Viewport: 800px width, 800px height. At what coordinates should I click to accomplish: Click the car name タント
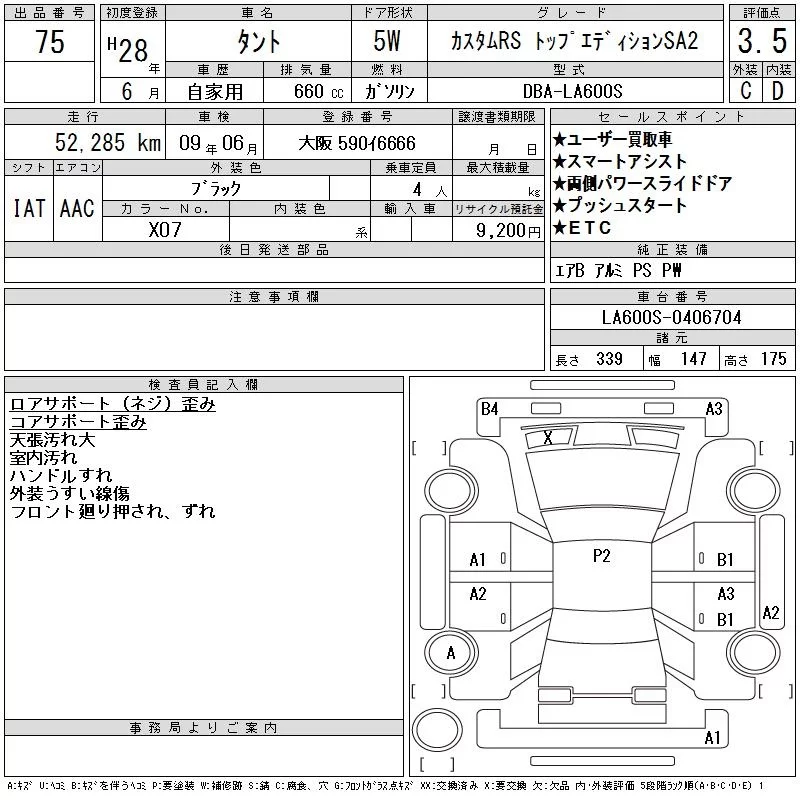[x=259, y=42]
